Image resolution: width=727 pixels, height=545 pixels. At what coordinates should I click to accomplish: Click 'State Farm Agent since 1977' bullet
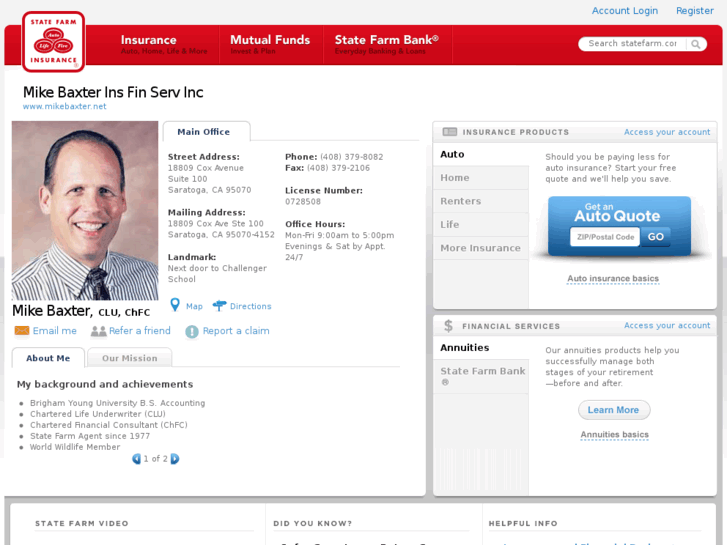[x=90, y=436]
